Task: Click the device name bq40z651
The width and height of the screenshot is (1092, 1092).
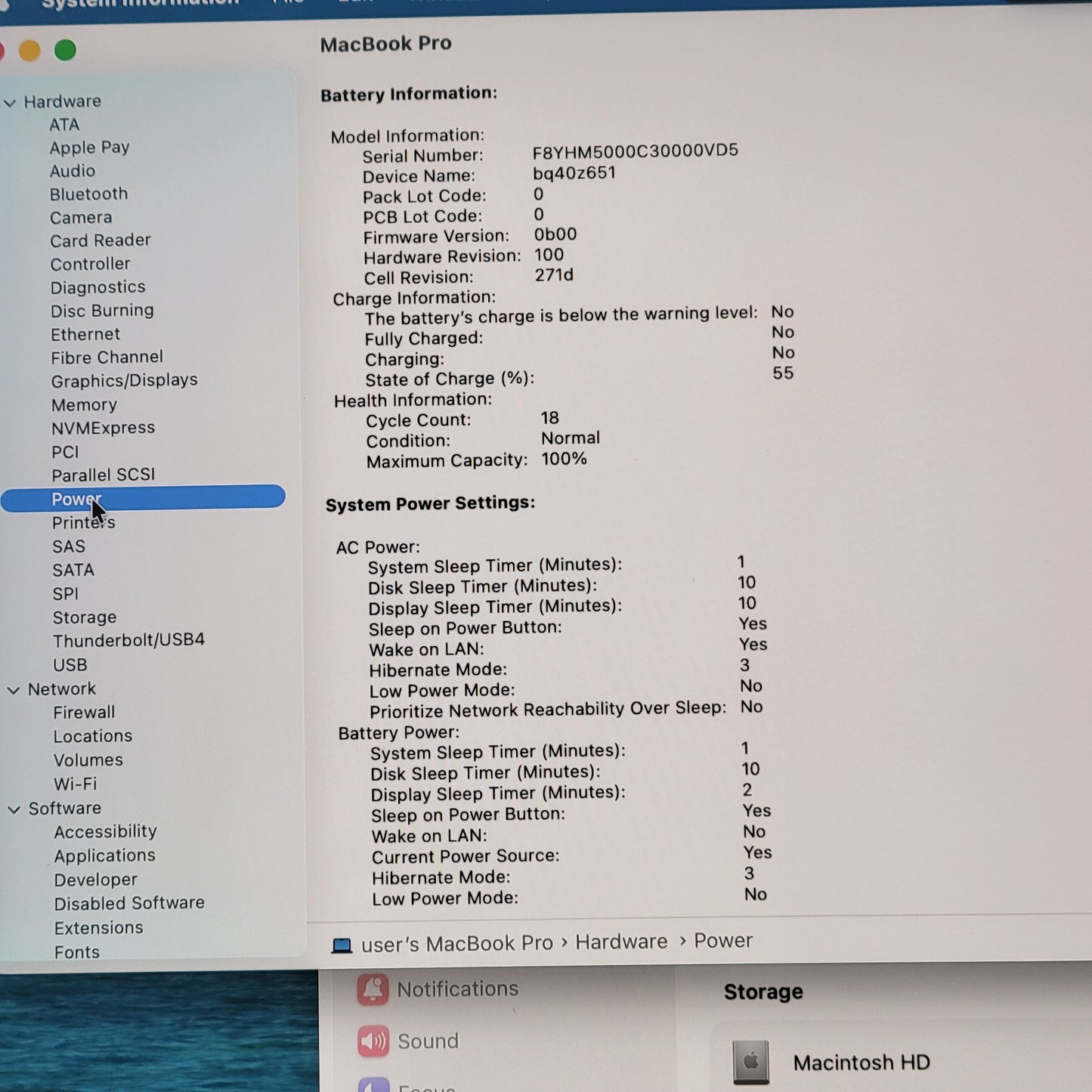Action: click(x=574, y=173)
